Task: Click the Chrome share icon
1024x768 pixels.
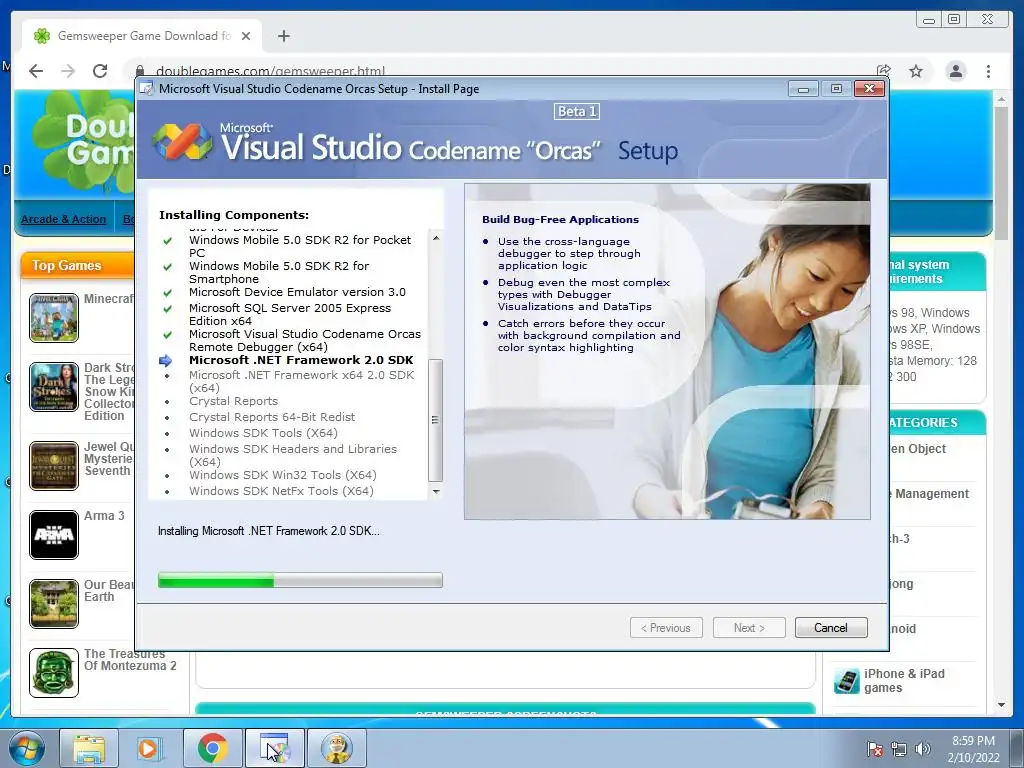Action: 884,71
